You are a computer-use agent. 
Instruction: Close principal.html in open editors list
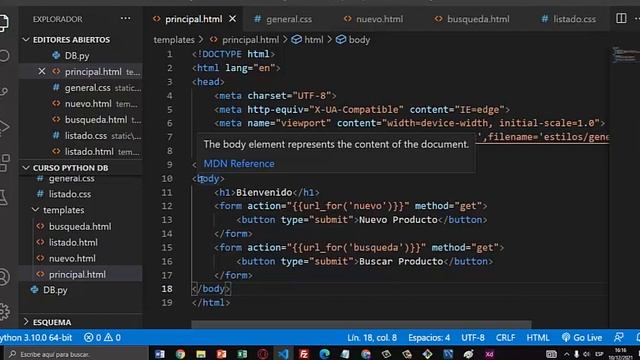pyautogui.click(x=42, y=71)
